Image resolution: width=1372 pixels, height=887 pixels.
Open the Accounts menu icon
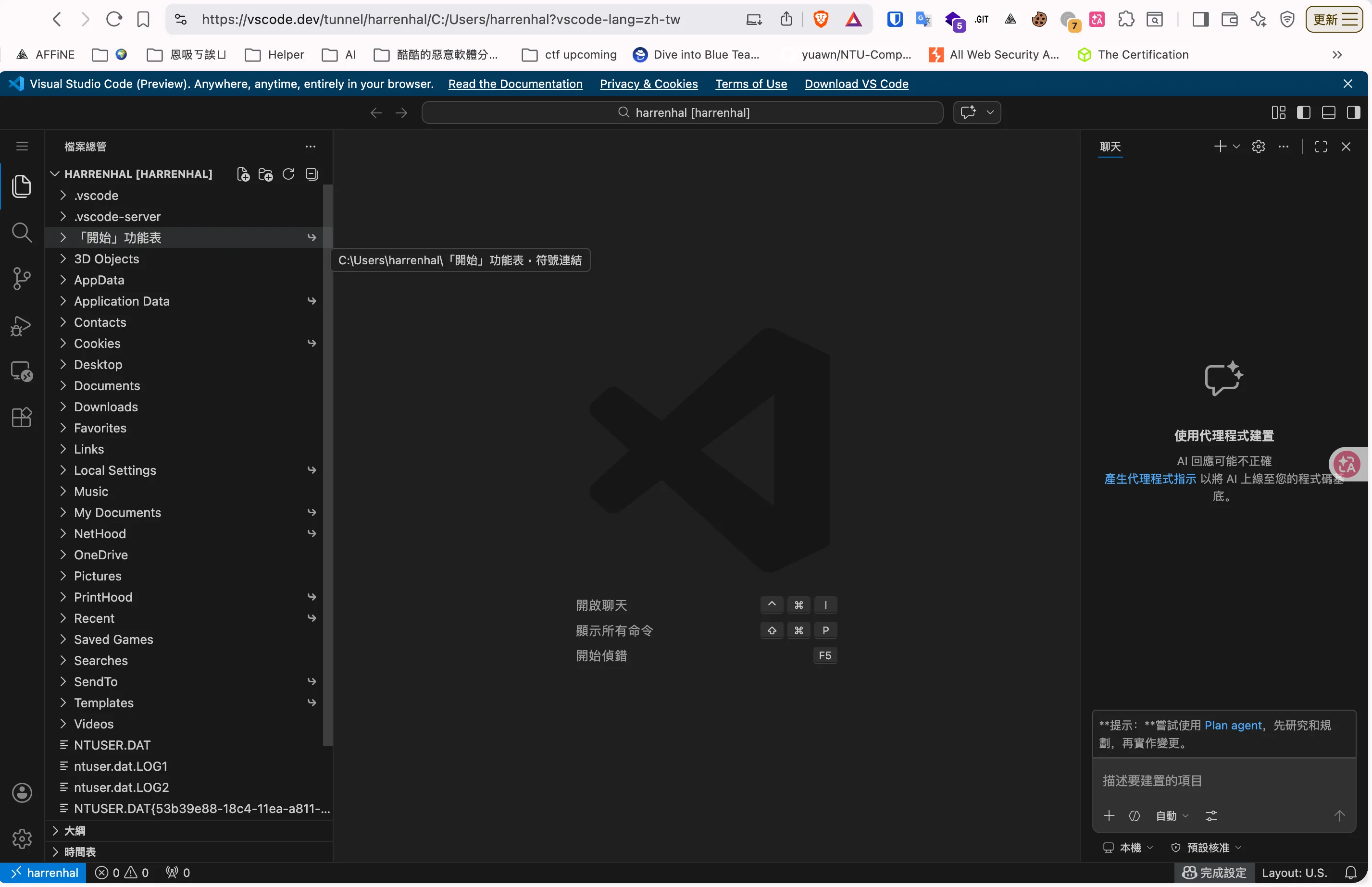tap(22, 792)
